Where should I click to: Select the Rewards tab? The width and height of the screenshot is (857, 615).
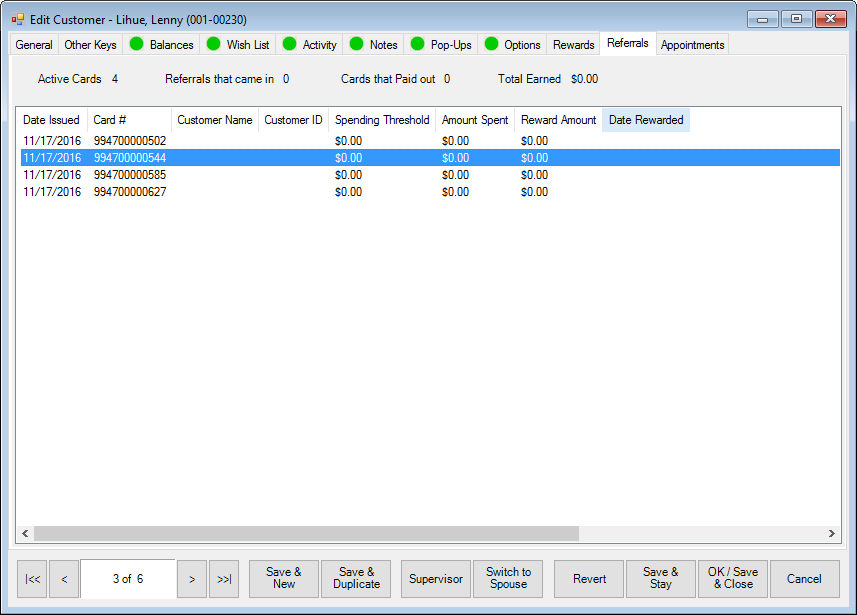coord(573,44)
